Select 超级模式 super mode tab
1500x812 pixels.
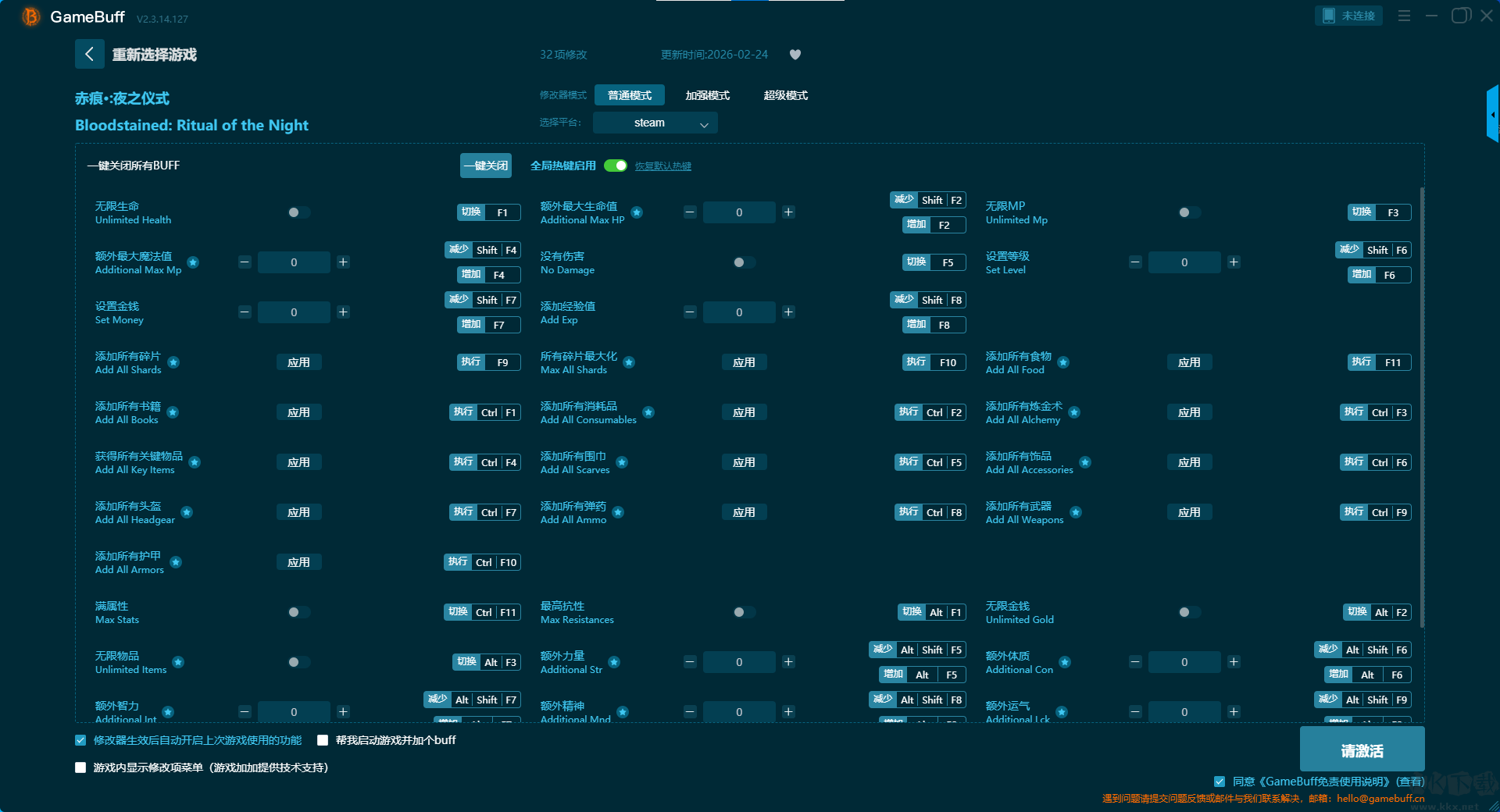(785, 95)
